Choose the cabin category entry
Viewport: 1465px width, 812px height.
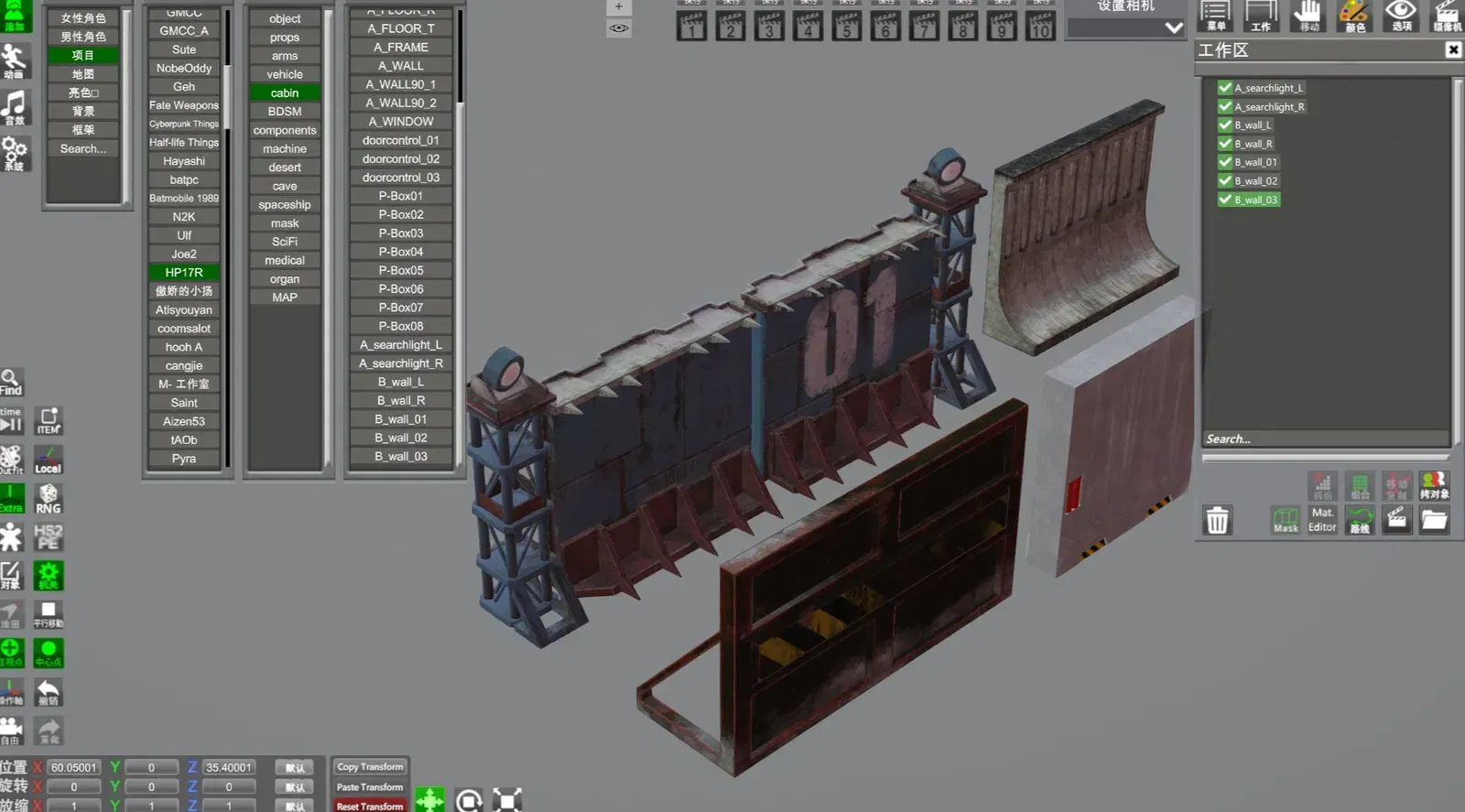point(285,92)
